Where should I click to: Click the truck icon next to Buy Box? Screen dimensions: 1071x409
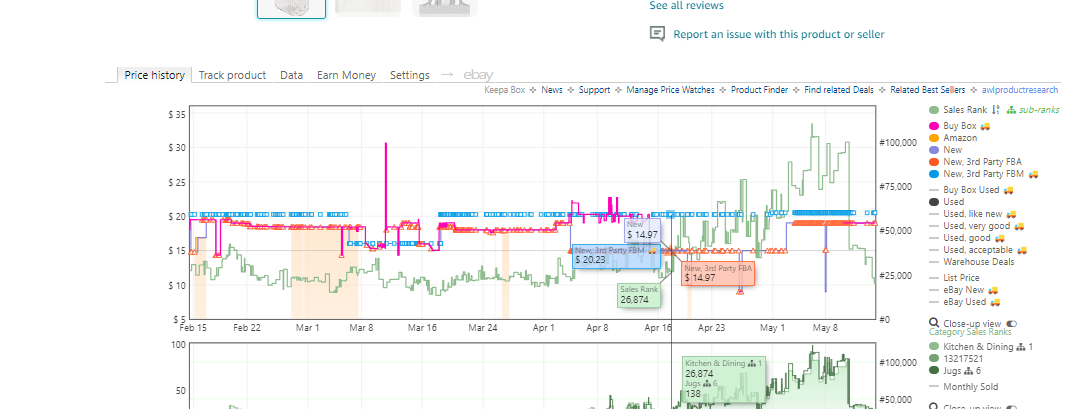click(985, 126)
